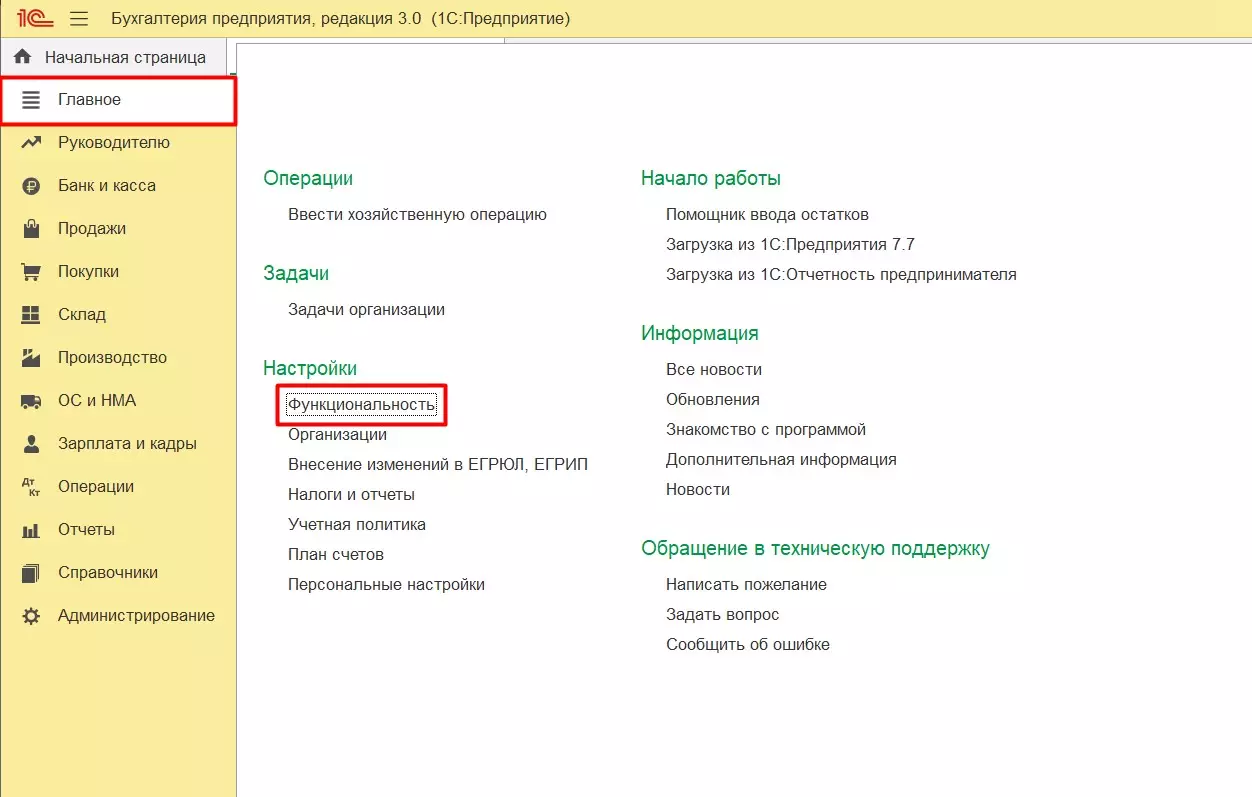Go to the Склад section
The height and width of the screenshot is (797, 1252).
[118, 315]
